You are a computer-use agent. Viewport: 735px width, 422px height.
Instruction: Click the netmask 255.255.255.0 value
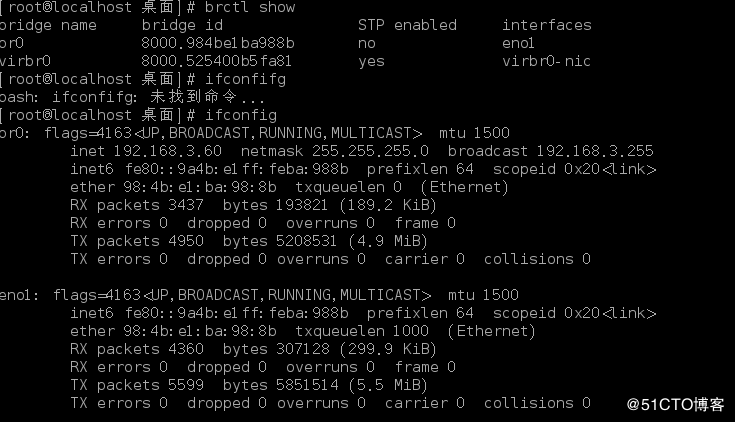pyautogui.click(x=370, y=151)
